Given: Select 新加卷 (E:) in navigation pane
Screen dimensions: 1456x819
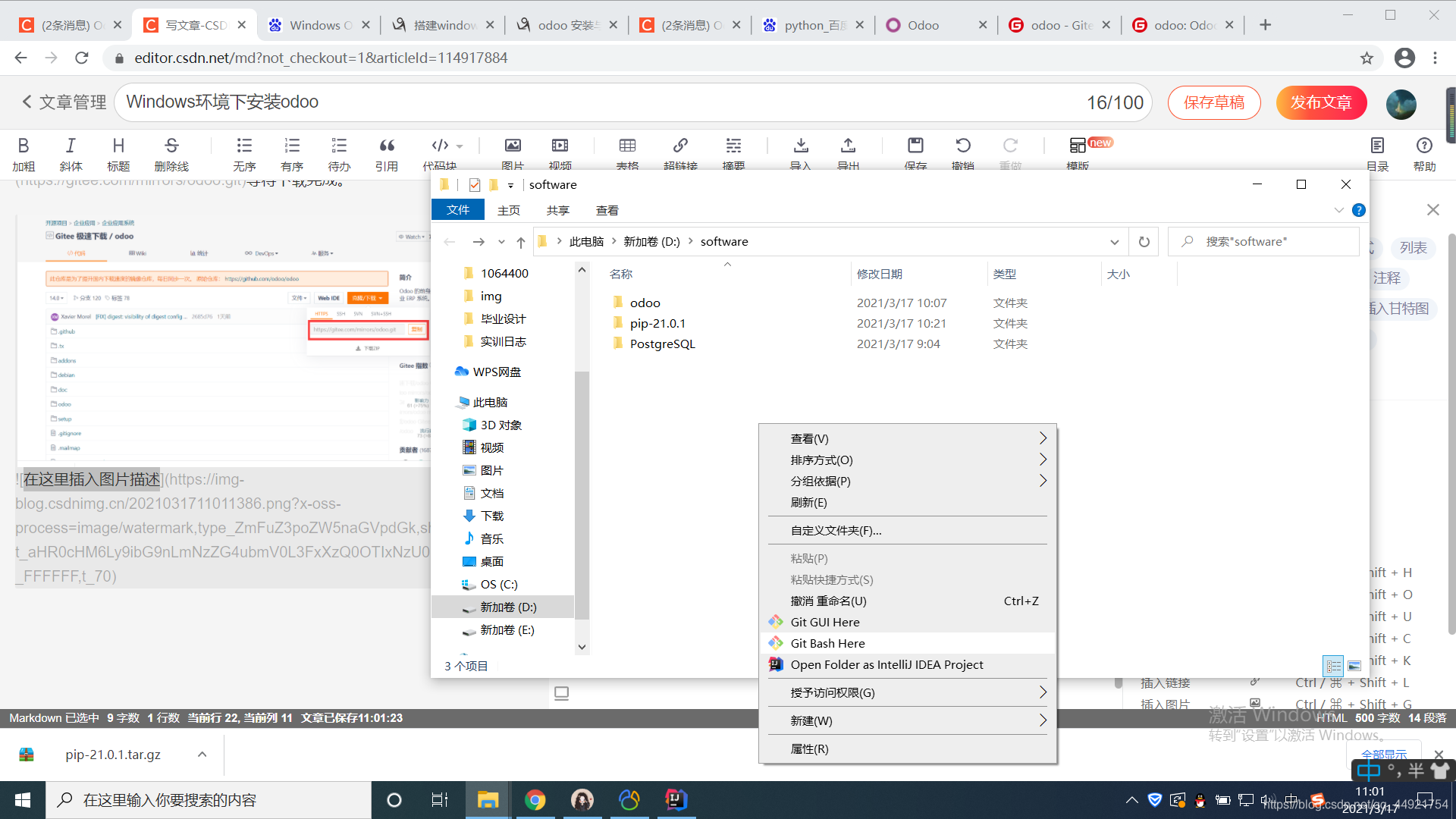Looking at the screenshot, I should (x=507, y=630).
